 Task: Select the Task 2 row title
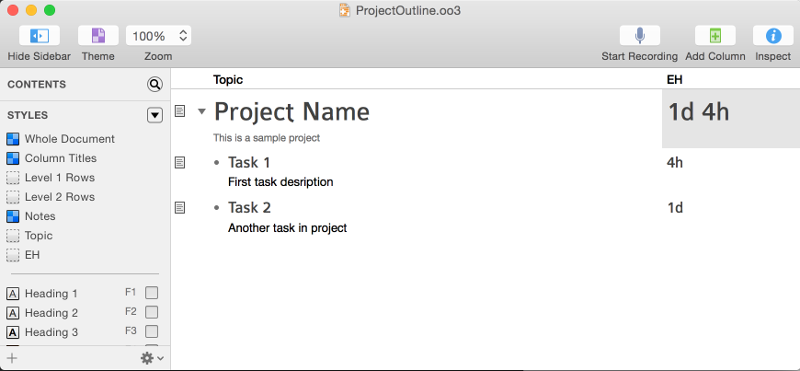[249, 208]
